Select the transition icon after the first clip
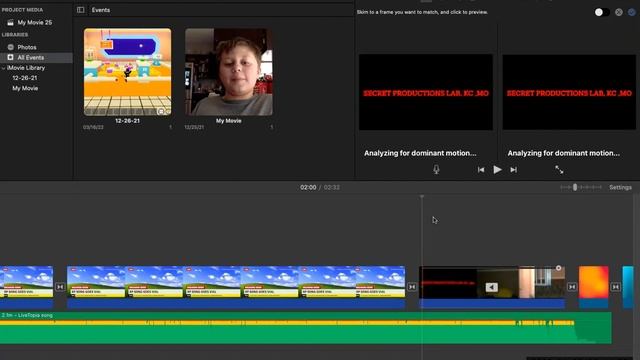Viewport: 640px width, 360px height. 60,287
